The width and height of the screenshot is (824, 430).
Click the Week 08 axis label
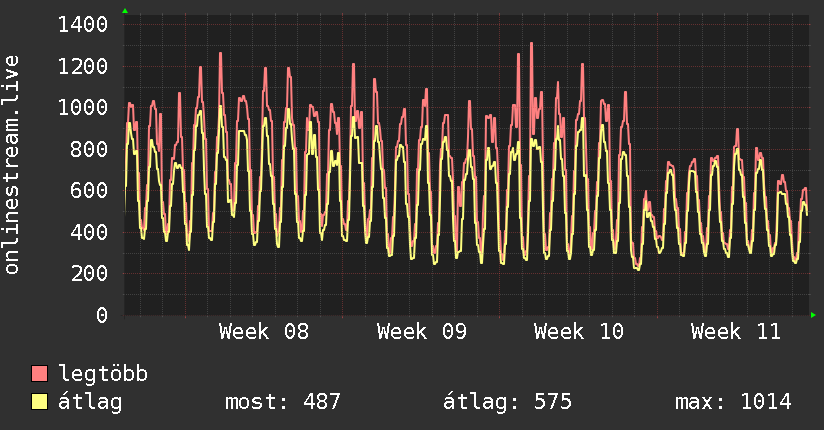tap(264, 332)
